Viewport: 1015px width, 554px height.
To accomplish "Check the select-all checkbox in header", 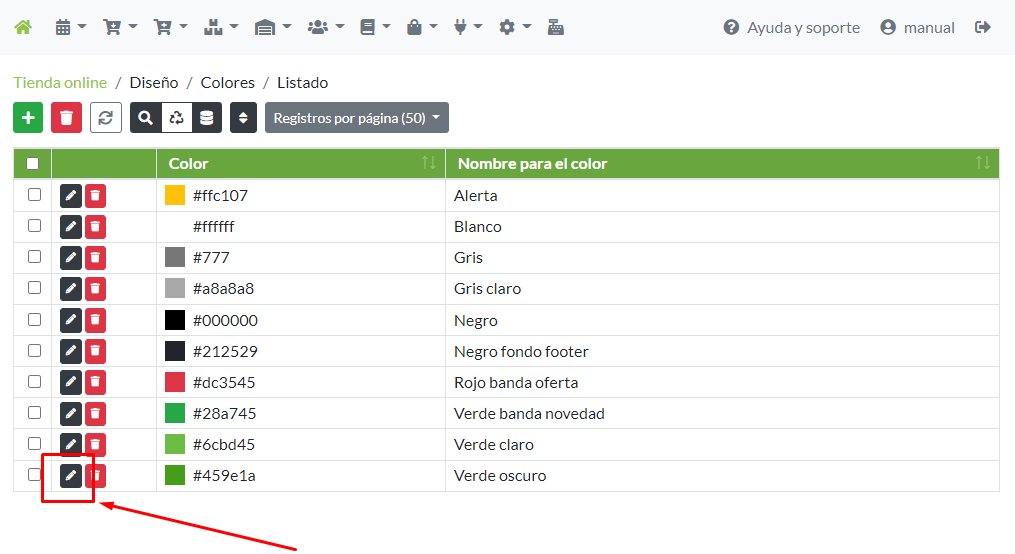I will (33, 164).
